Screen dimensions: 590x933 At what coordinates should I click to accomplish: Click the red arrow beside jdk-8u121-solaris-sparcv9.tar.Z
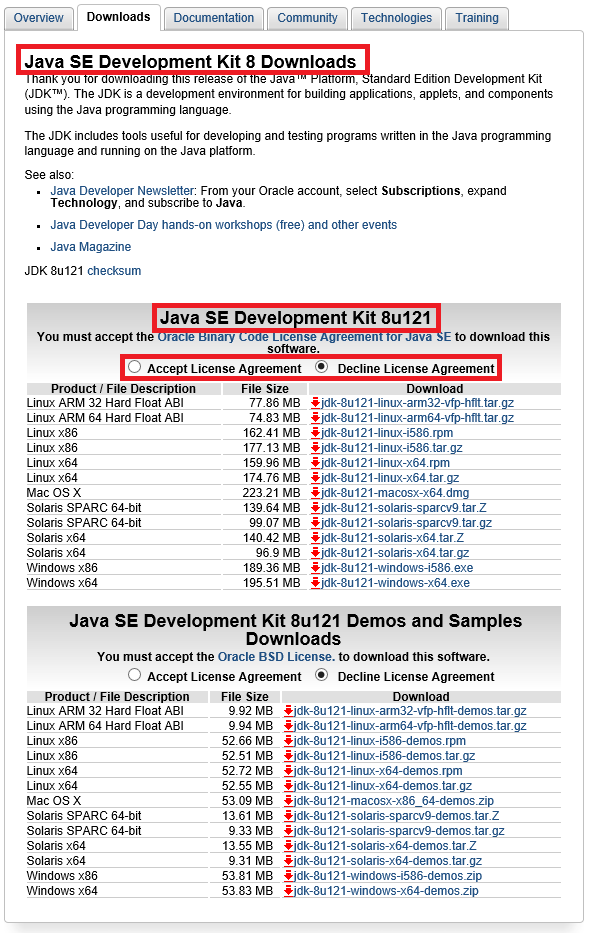click(316, 508)
